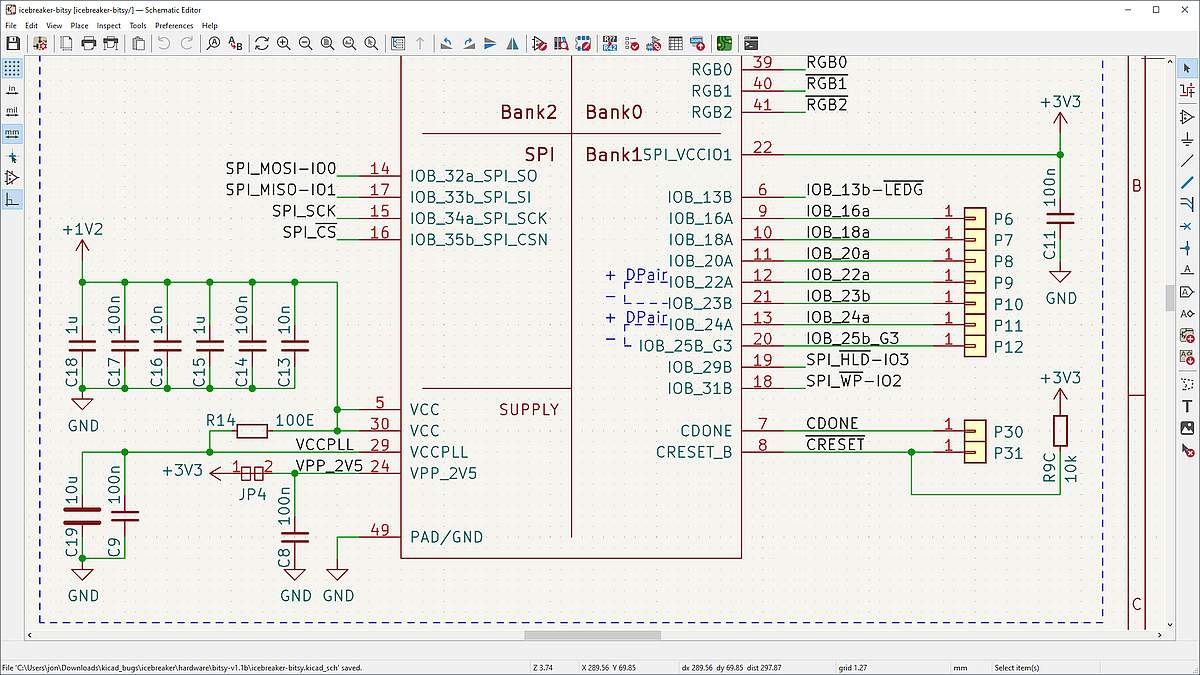Screen dimensions: 1200x675
Task: Switch units to mils
Action: (x=12, y=111)
